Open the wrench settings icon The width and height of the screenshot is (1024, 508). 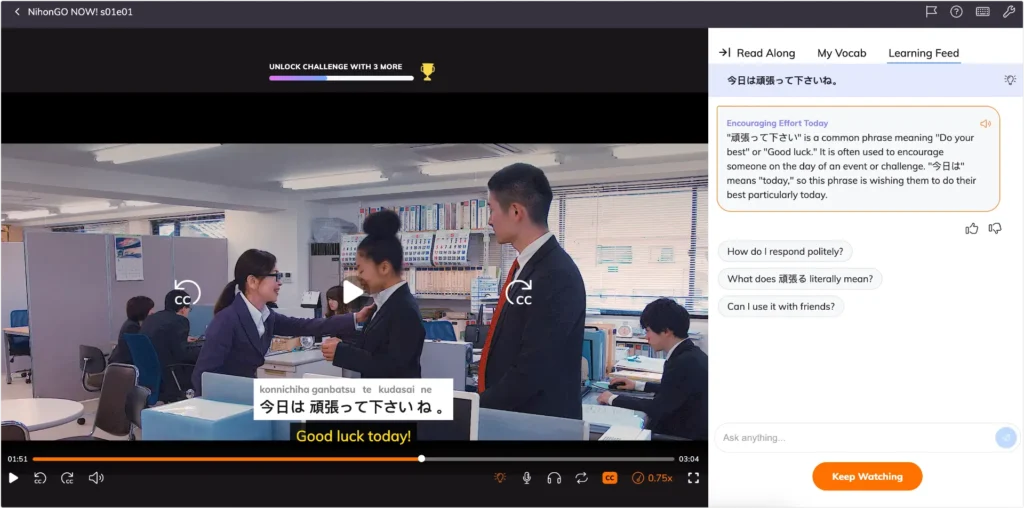pos(1008,12)
